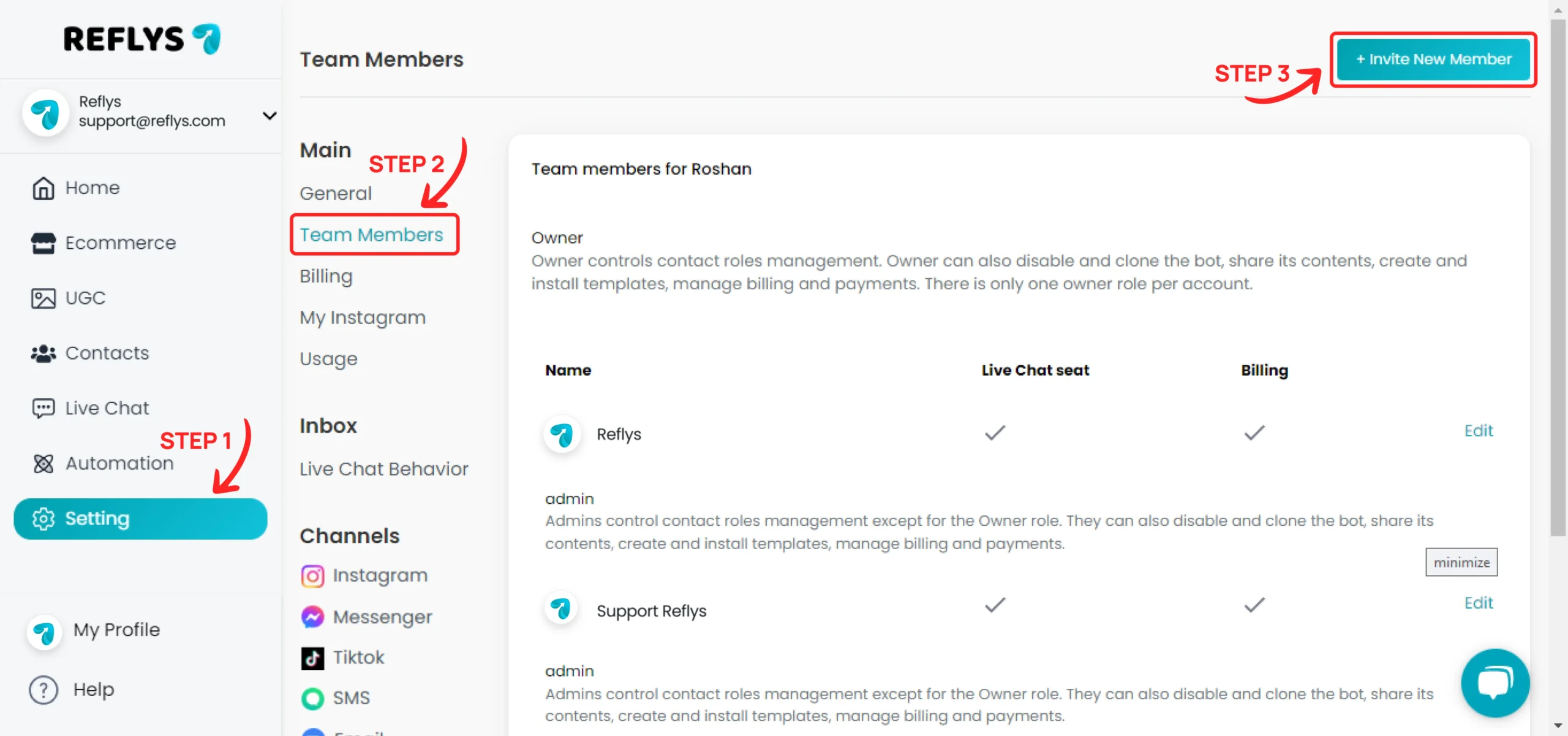Viewport: 1568px width, 736px height.
Task: Edit the Support Reflys member
Action: point(1479,603)
